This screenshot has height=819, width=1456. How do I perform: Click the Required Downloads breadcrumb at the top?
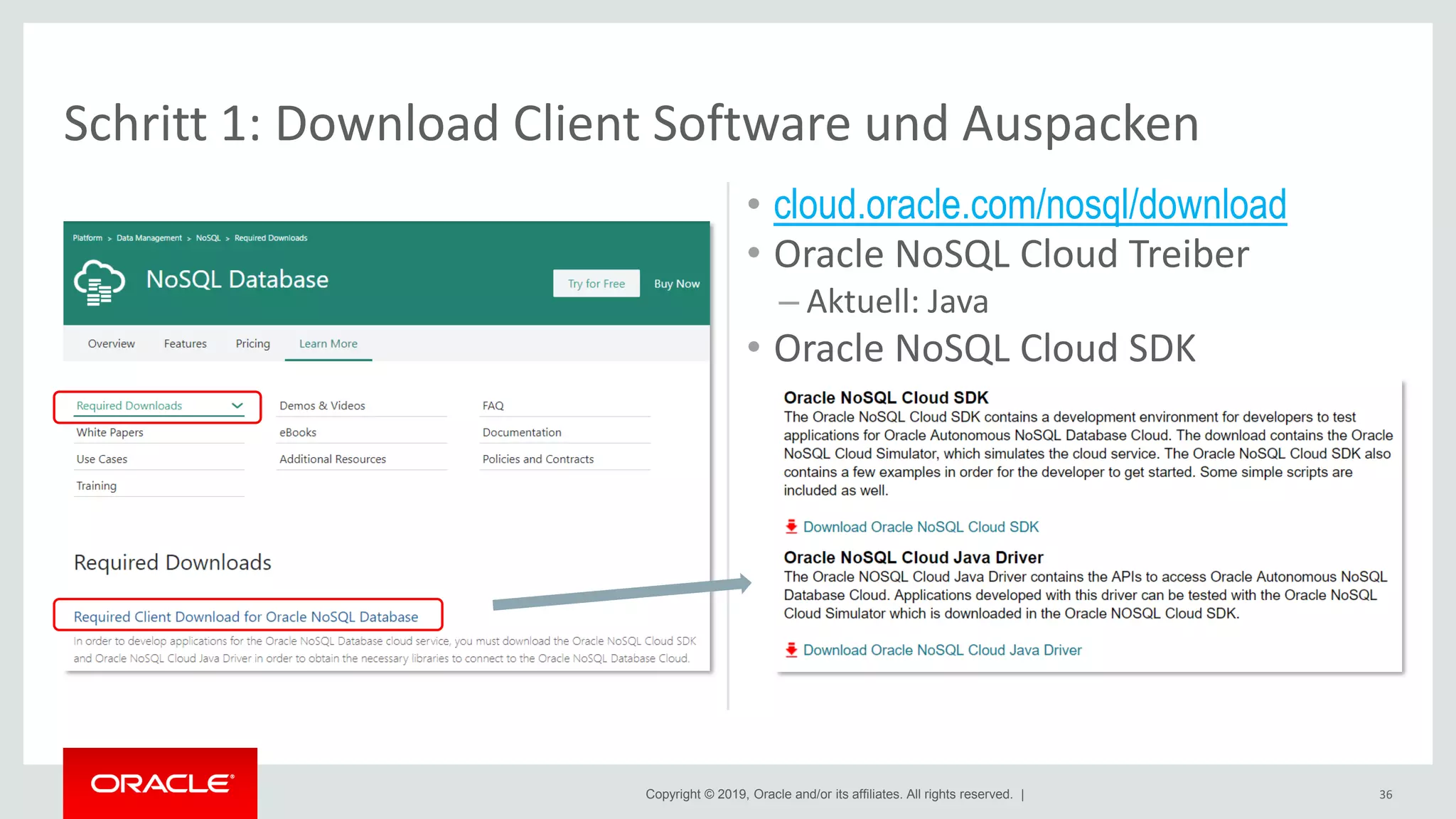tap(271, 238)
